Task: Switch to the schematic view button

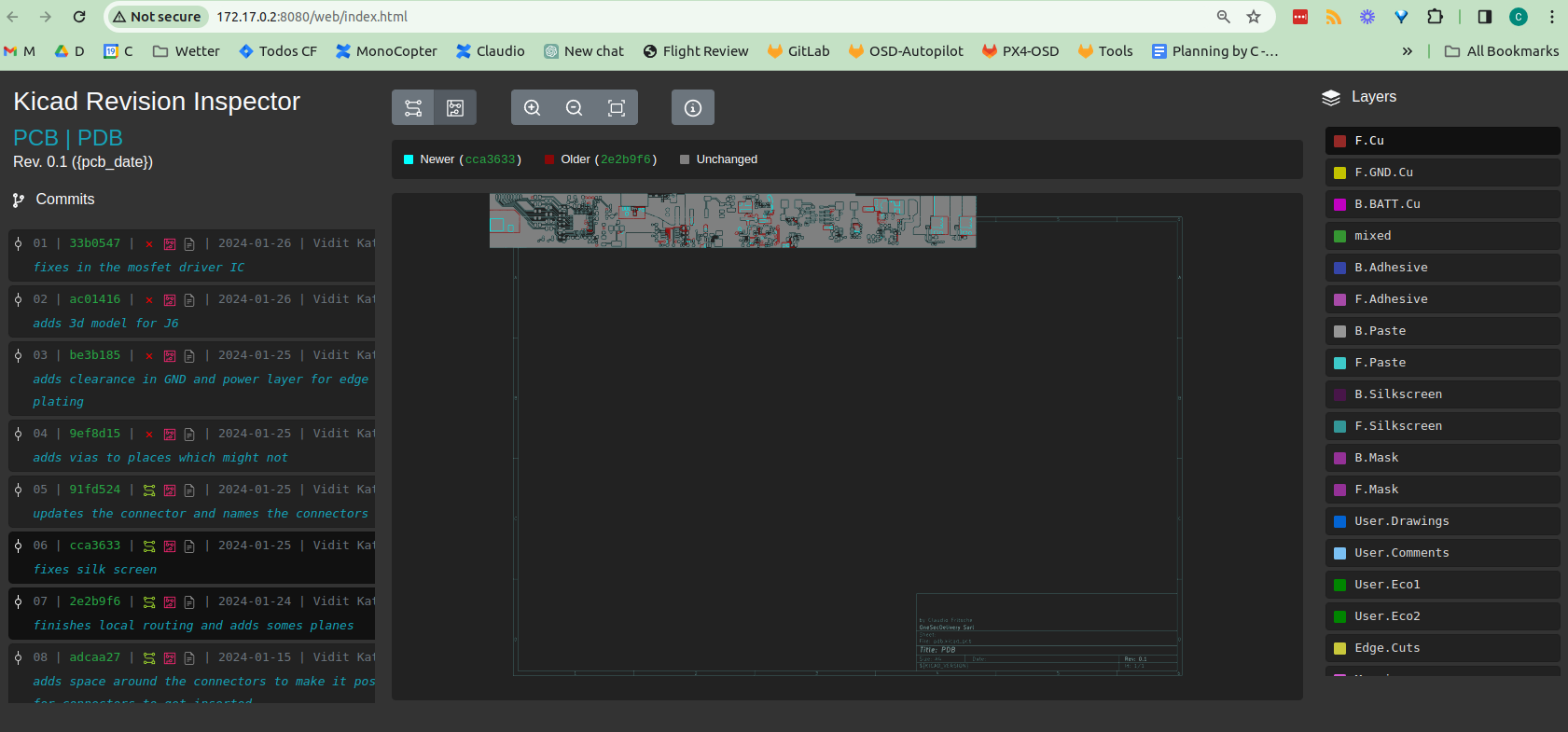Action: (413, 108)
